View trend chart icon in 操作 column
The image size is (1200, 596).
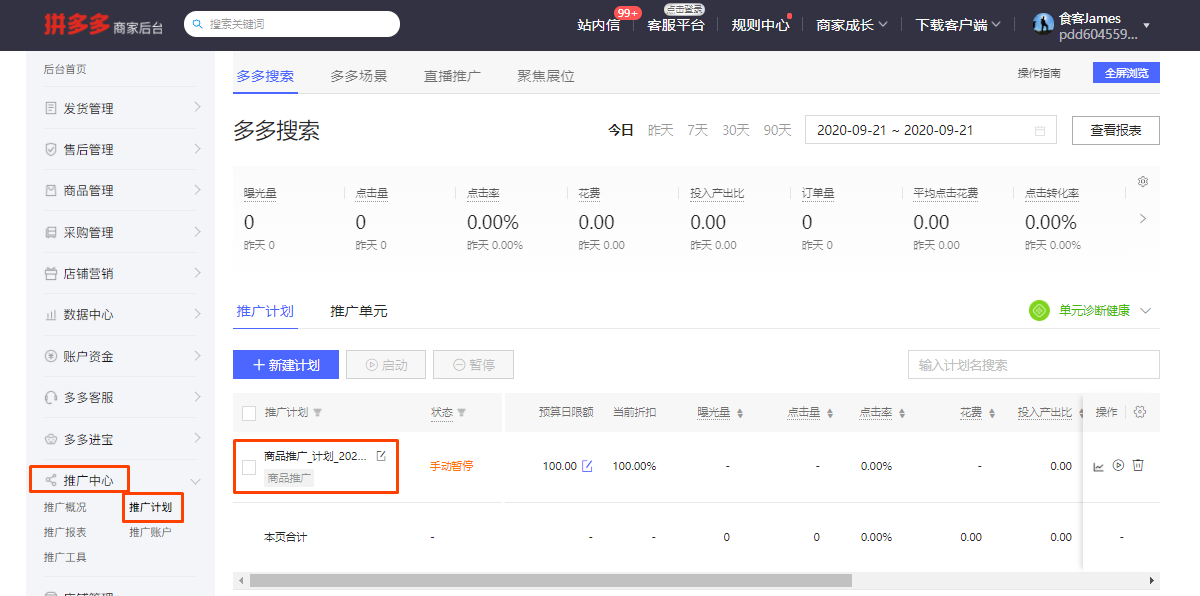[1099, 466]
